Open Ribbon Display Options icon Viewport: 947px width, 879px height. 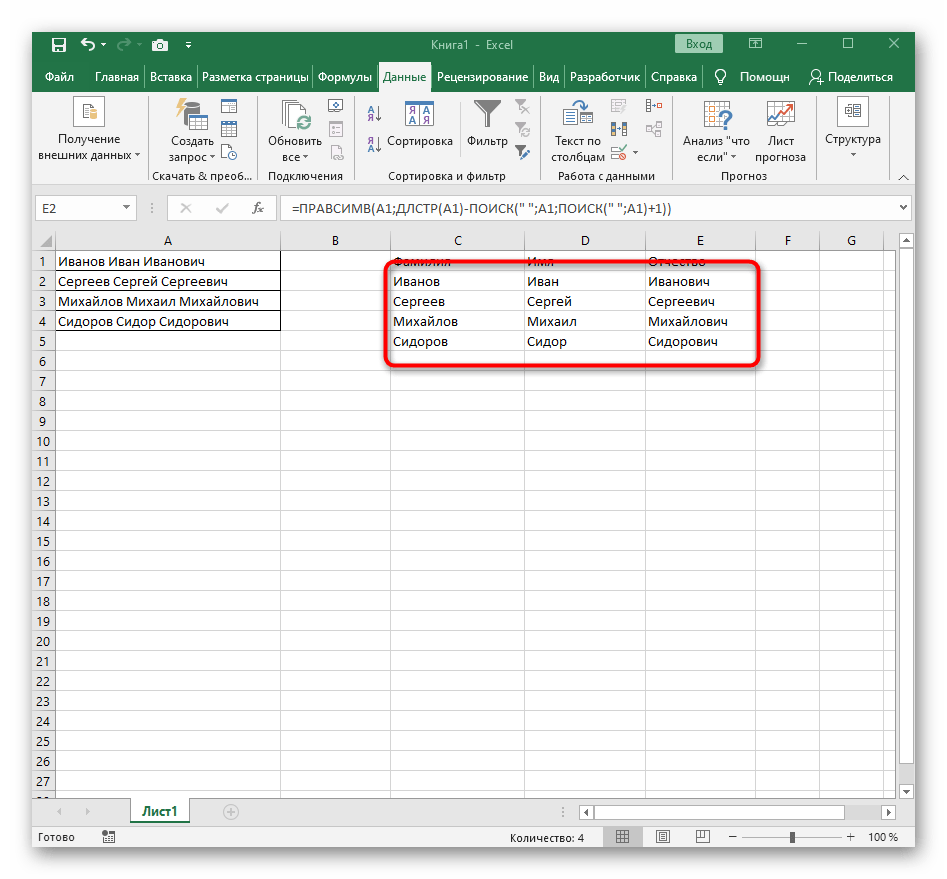(756, 43)
